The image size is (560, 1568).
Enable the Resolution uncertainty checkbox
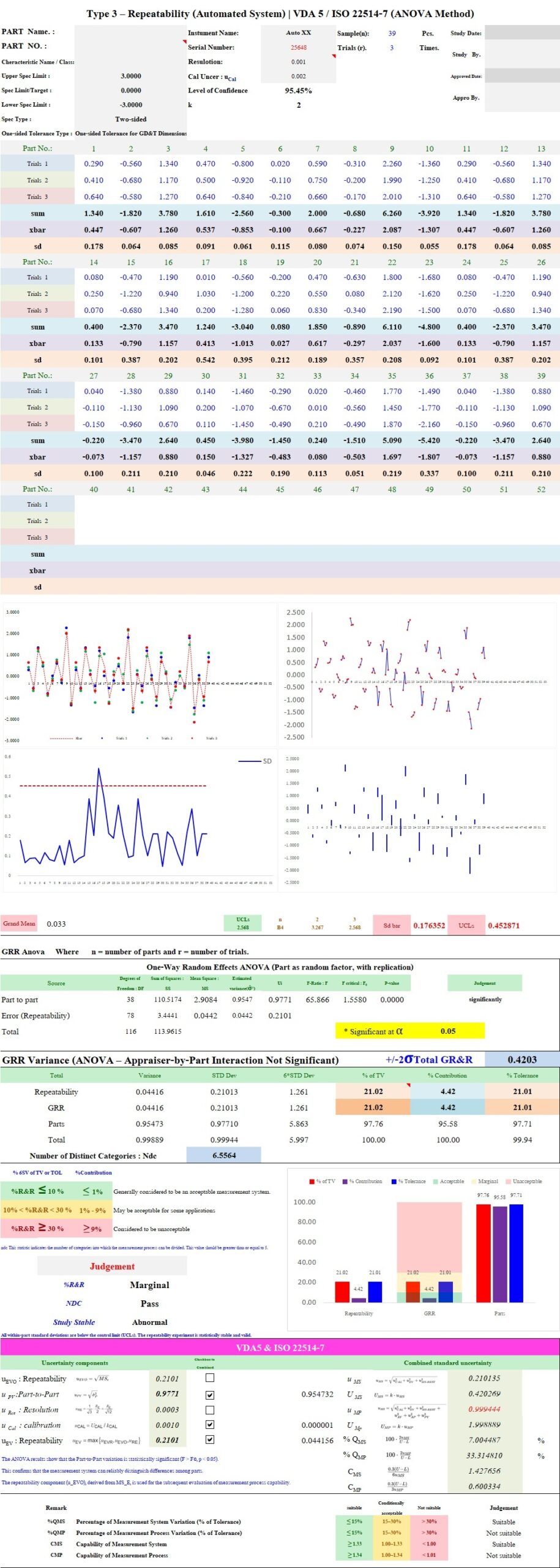coord(210,1410)
